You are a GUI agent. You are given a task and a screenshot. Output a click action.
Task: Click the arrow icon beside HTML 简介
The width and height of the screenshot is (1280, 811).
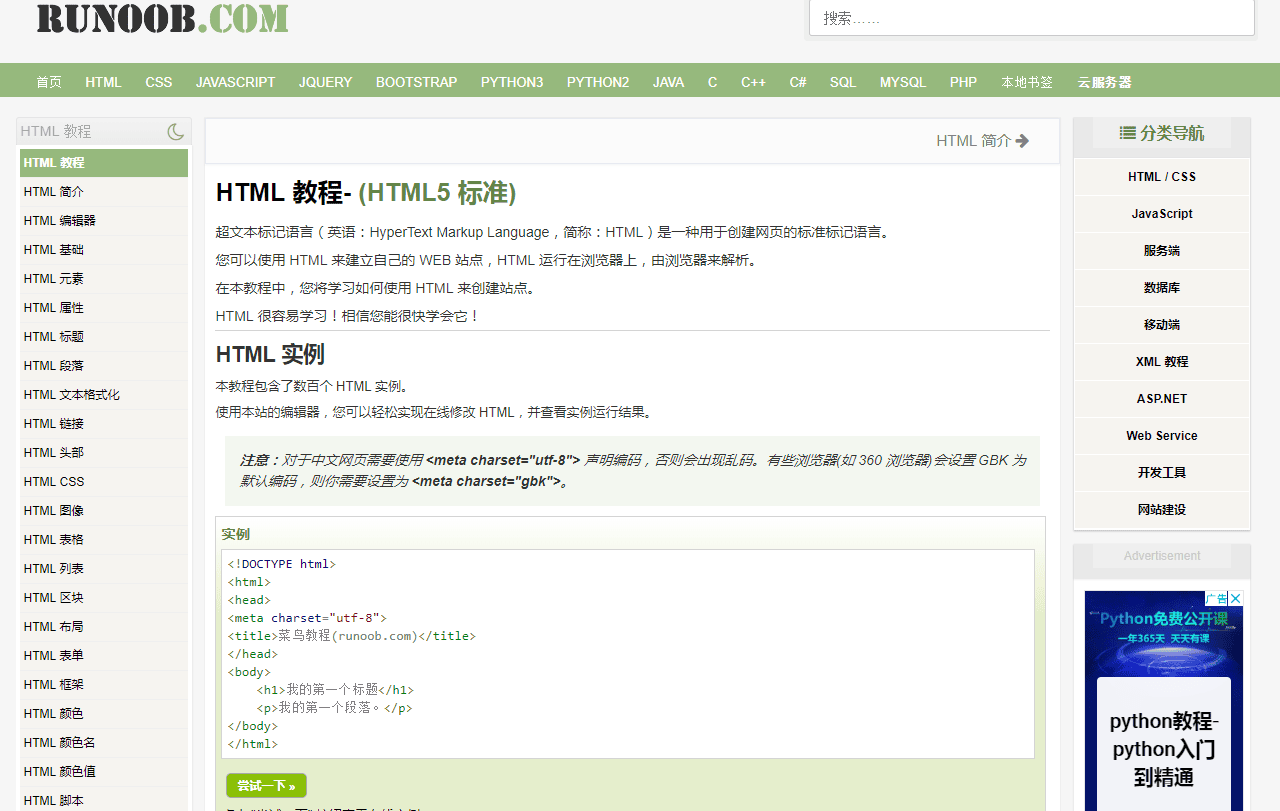pos(1022,141)
